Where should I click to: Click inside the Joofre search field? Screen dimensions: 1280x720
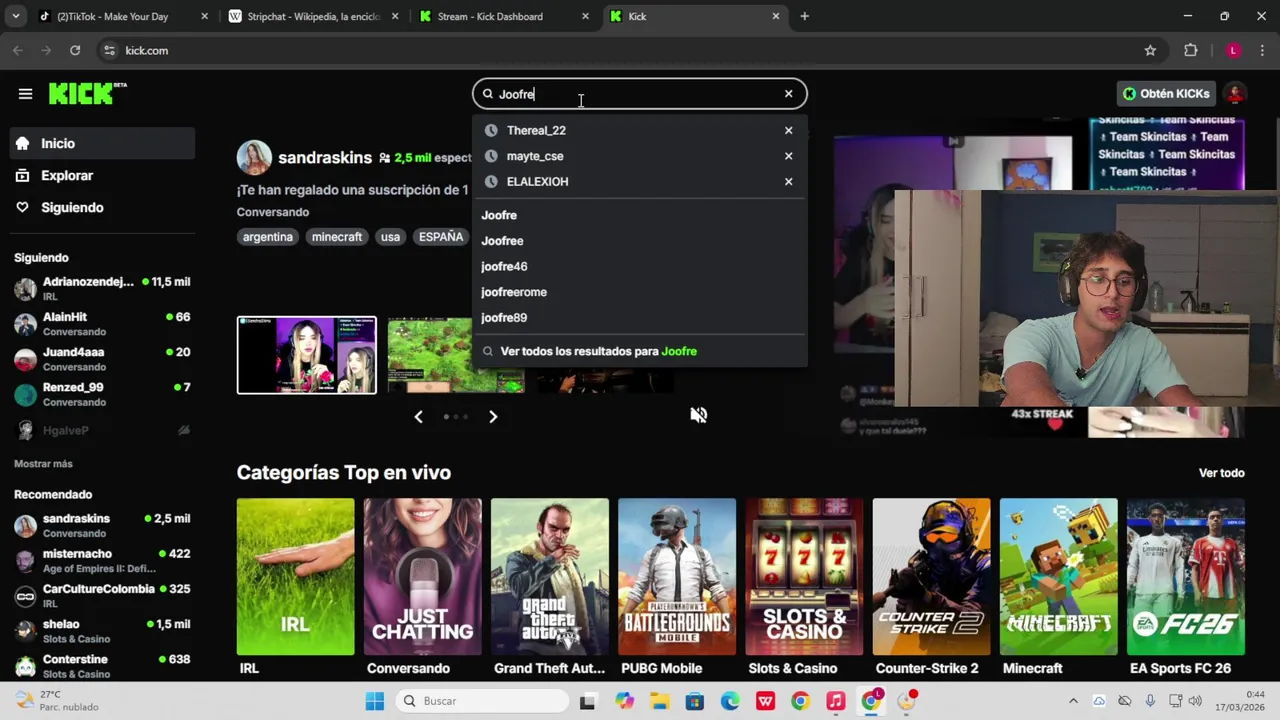coord(639,94)
